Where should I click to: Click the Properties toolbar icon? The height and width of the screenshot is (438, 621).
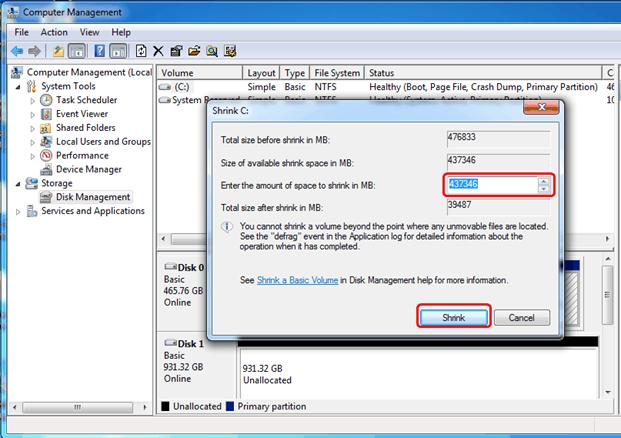click(176, 51)
